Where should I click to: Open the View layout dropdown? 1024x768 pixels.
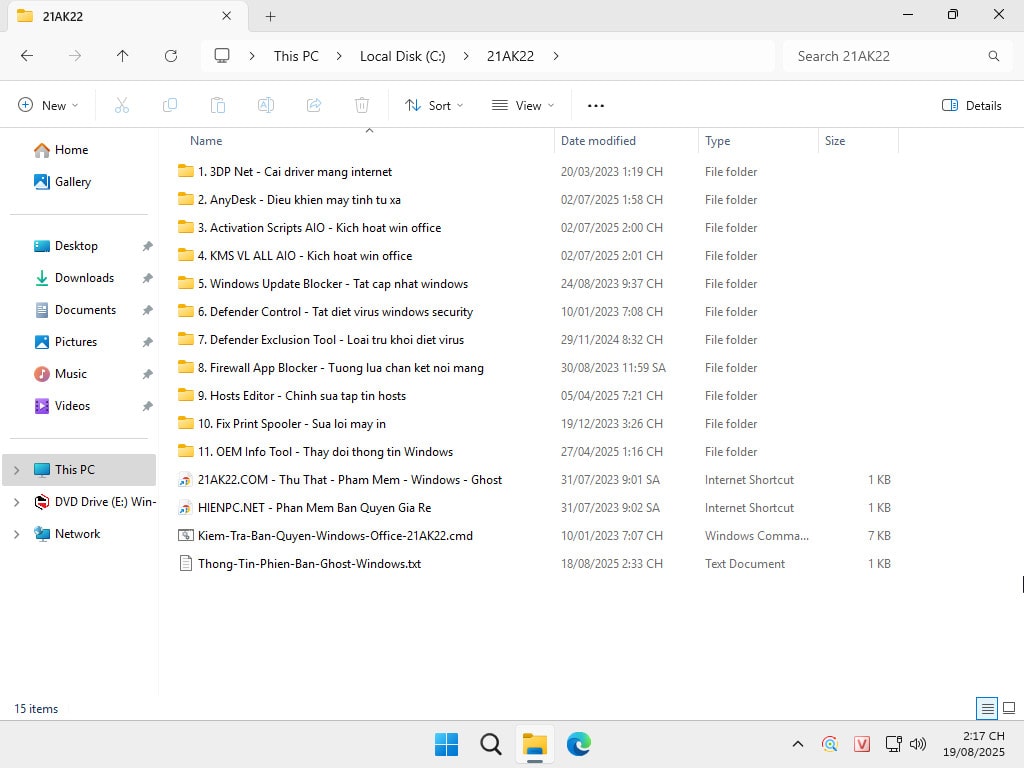click(x=522, y=105)
